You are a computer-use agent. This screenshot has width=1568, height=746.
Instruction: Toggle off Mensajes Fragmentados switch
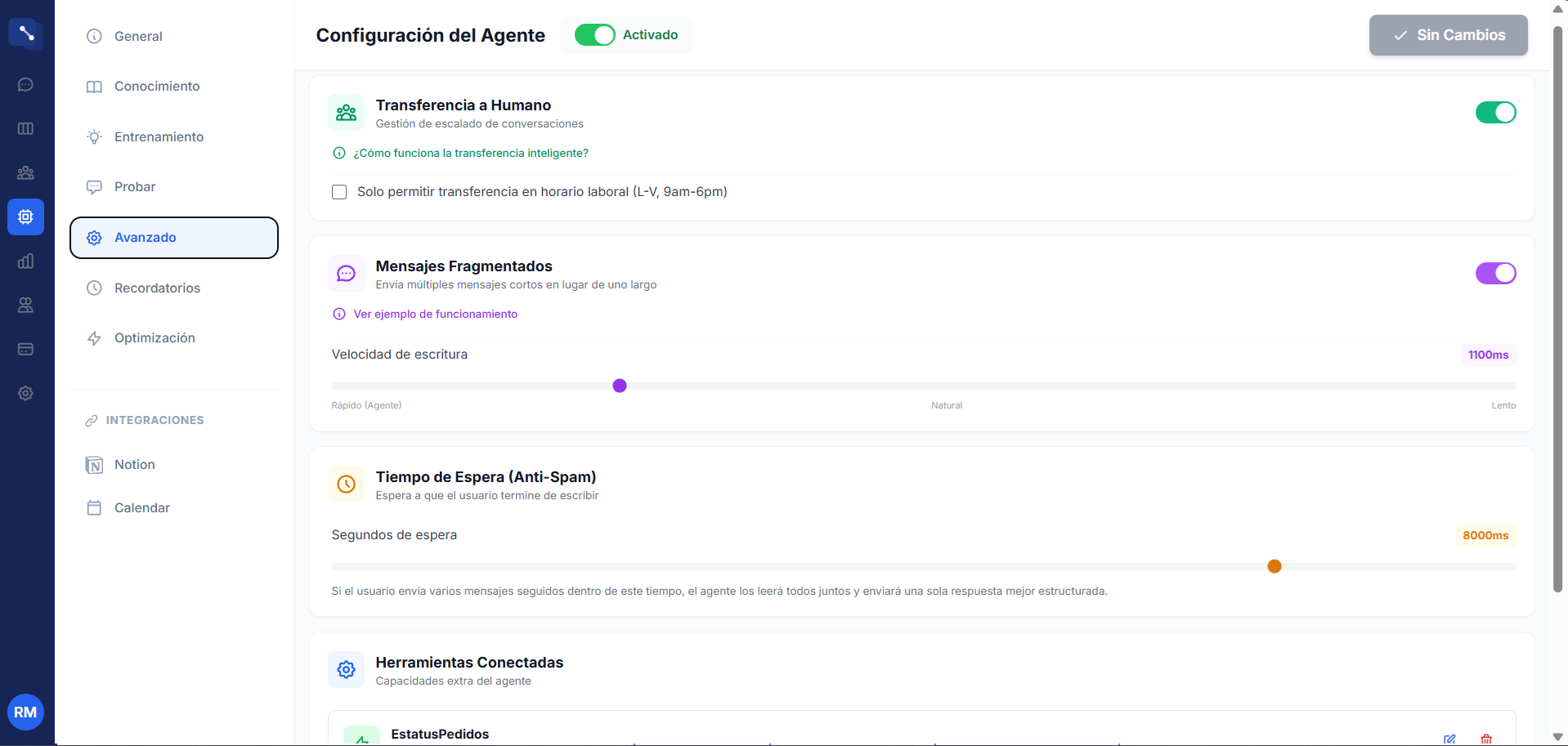pyautogui.click(x=1495, y=274)
